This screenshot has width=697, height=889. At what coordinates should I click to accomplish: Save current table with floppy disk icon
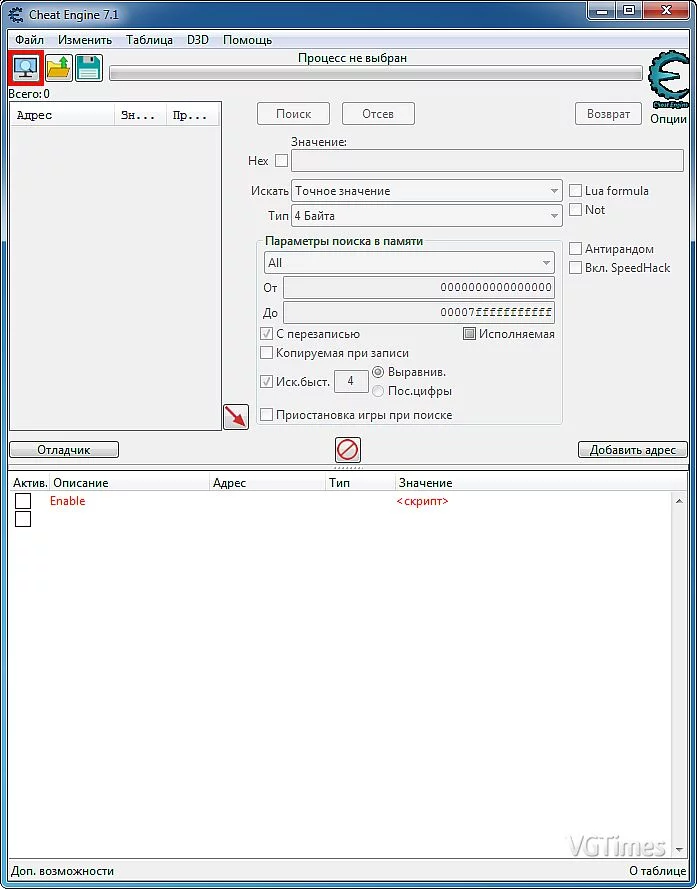click(x=88, y=69)
